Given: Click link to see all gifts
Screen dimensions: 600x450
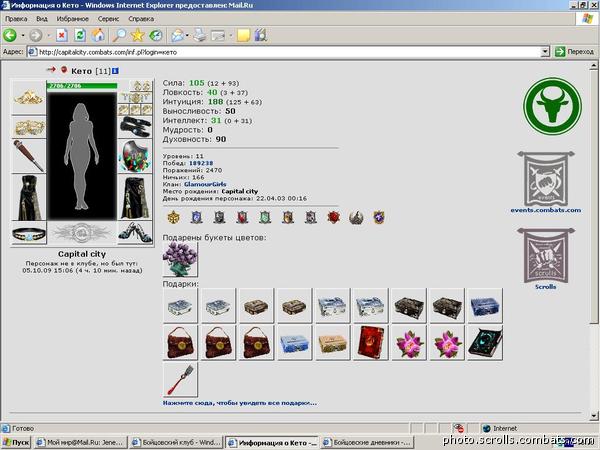Looking at the screenshot, I should point(240,403).
